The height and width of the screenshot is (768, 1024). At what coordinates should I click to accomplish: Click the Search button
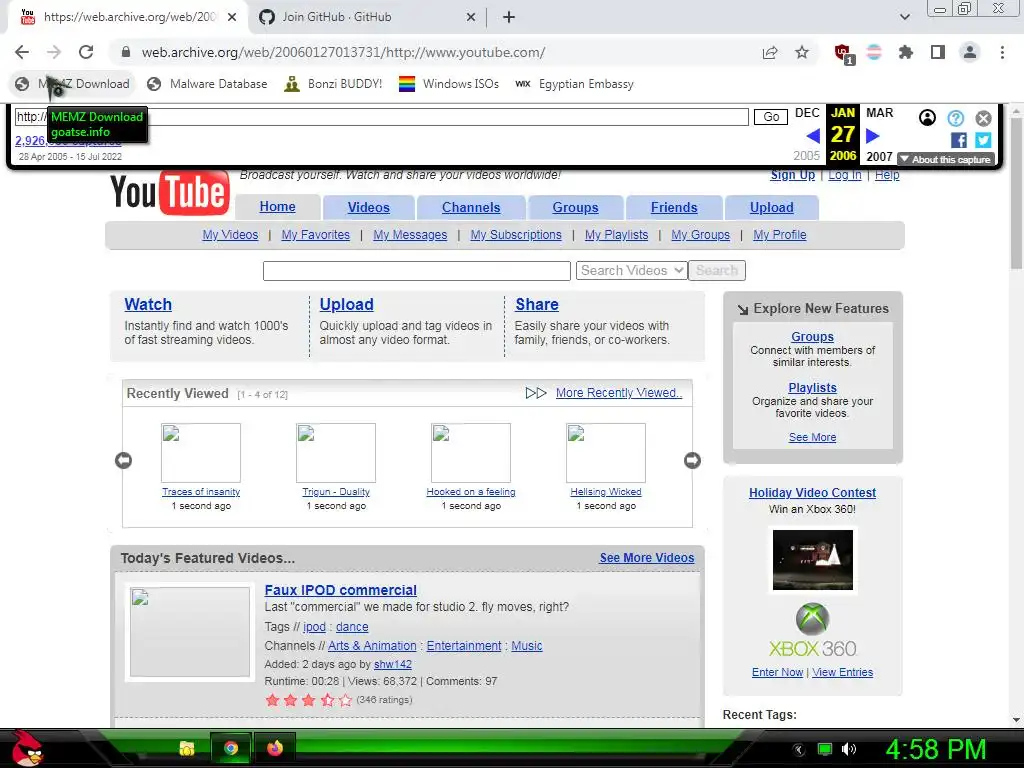717,270
